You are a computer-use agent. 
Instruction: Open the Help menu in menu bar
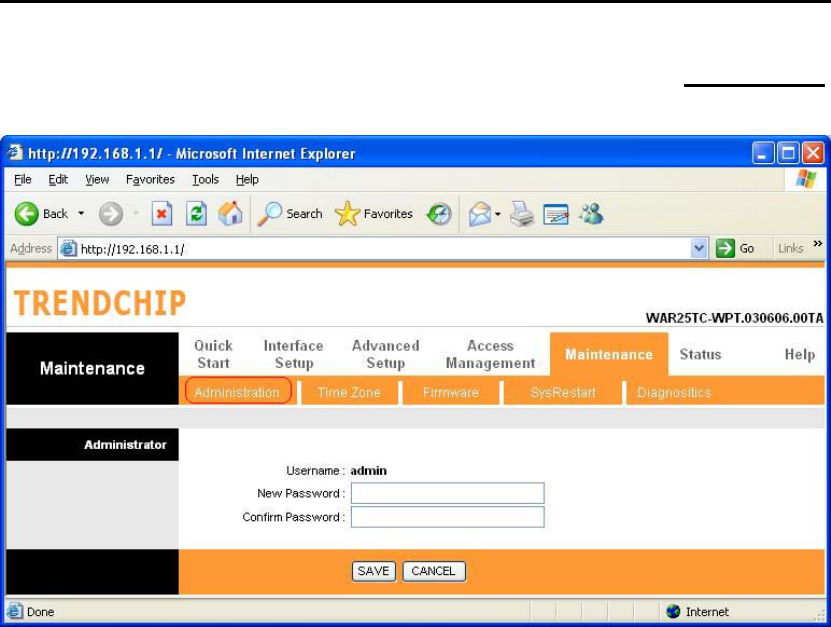[x=247, y=179]
